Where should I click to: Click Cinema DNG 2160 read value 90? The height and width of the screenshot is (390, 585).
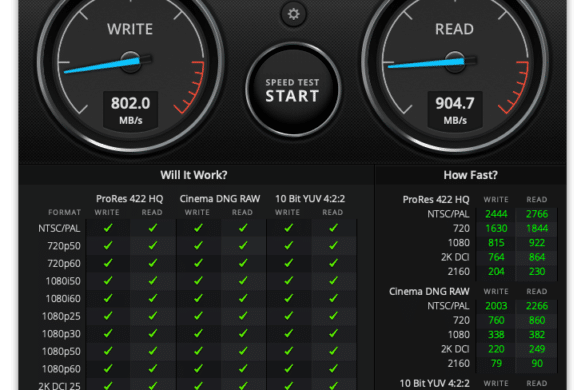pos(537,364)
